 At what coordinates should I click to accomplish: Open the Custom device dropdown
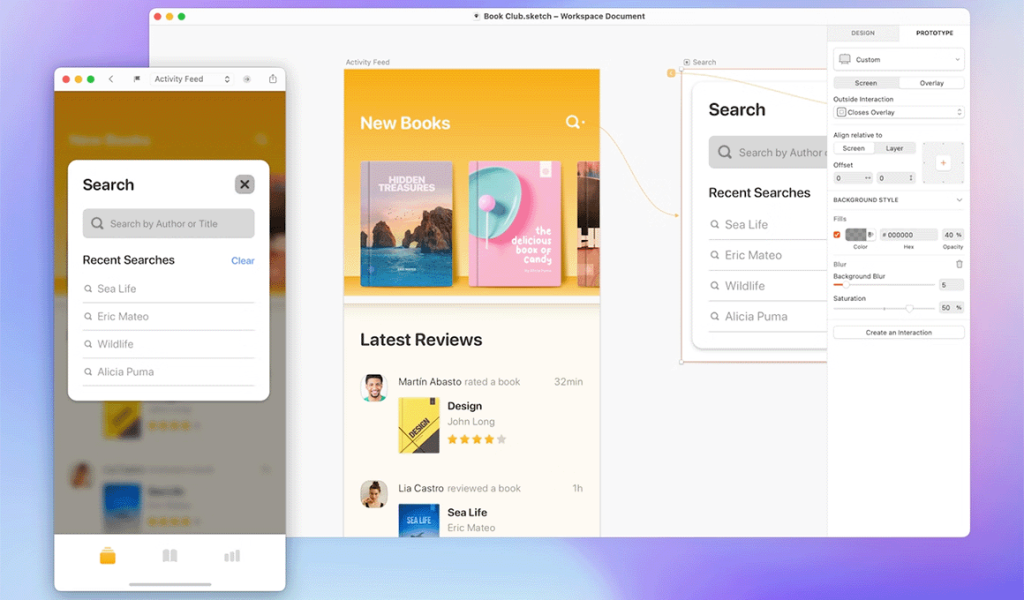pyautogui.click(x=899, y=59)
